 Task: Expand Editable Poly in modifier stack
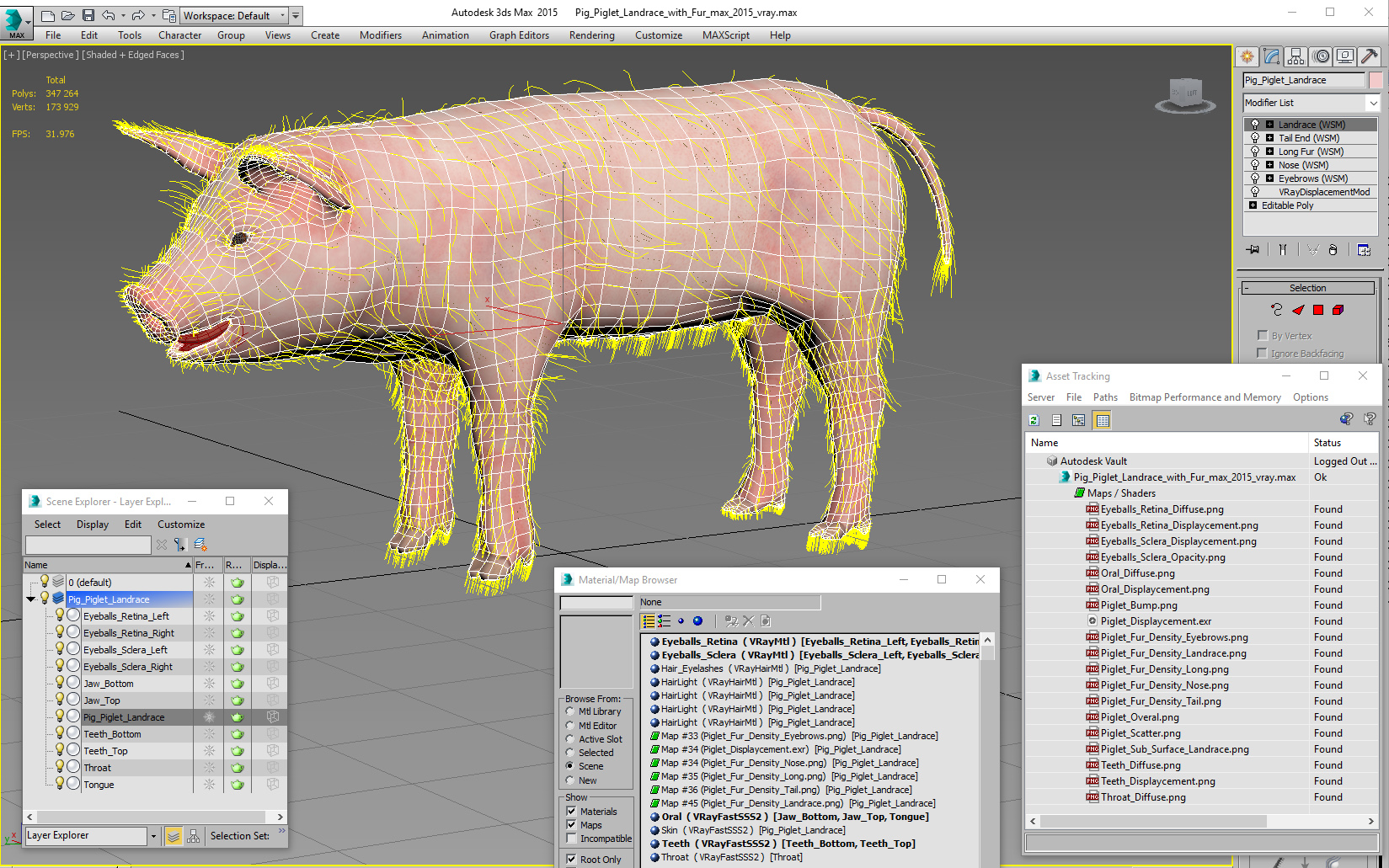pos(1253,205)
